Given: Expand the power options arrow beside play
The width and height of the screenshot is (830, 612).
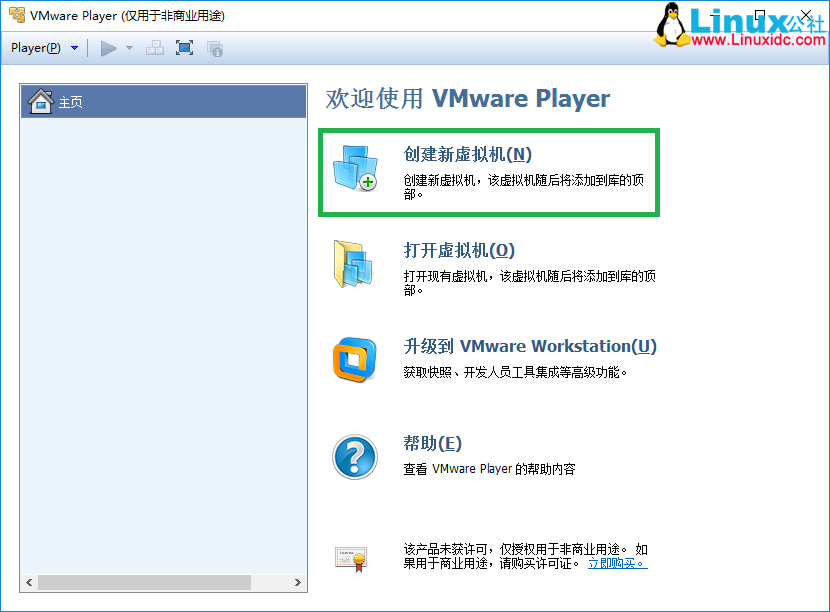Looking at the screenshot, I should tap(129, 48).
